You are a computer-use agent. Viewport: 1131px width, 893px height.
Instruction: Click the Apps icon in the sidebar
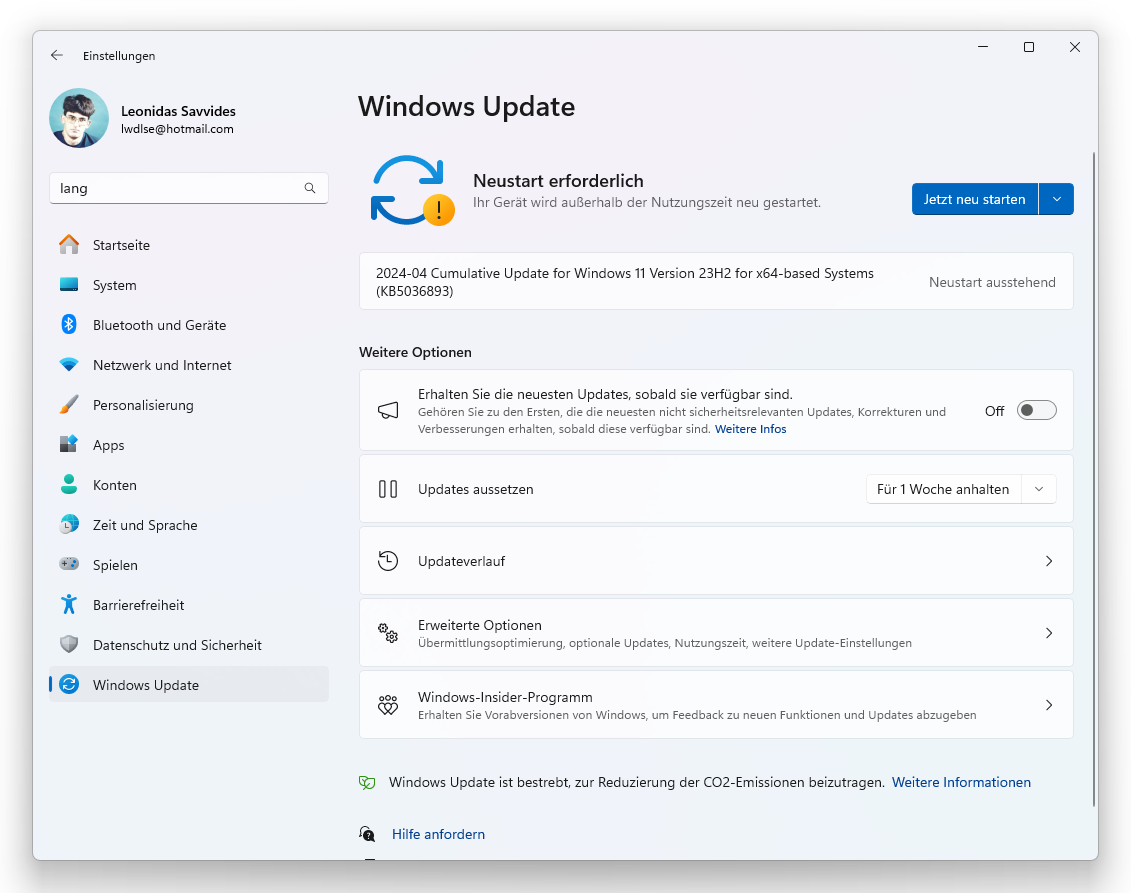tap(69, 444)
